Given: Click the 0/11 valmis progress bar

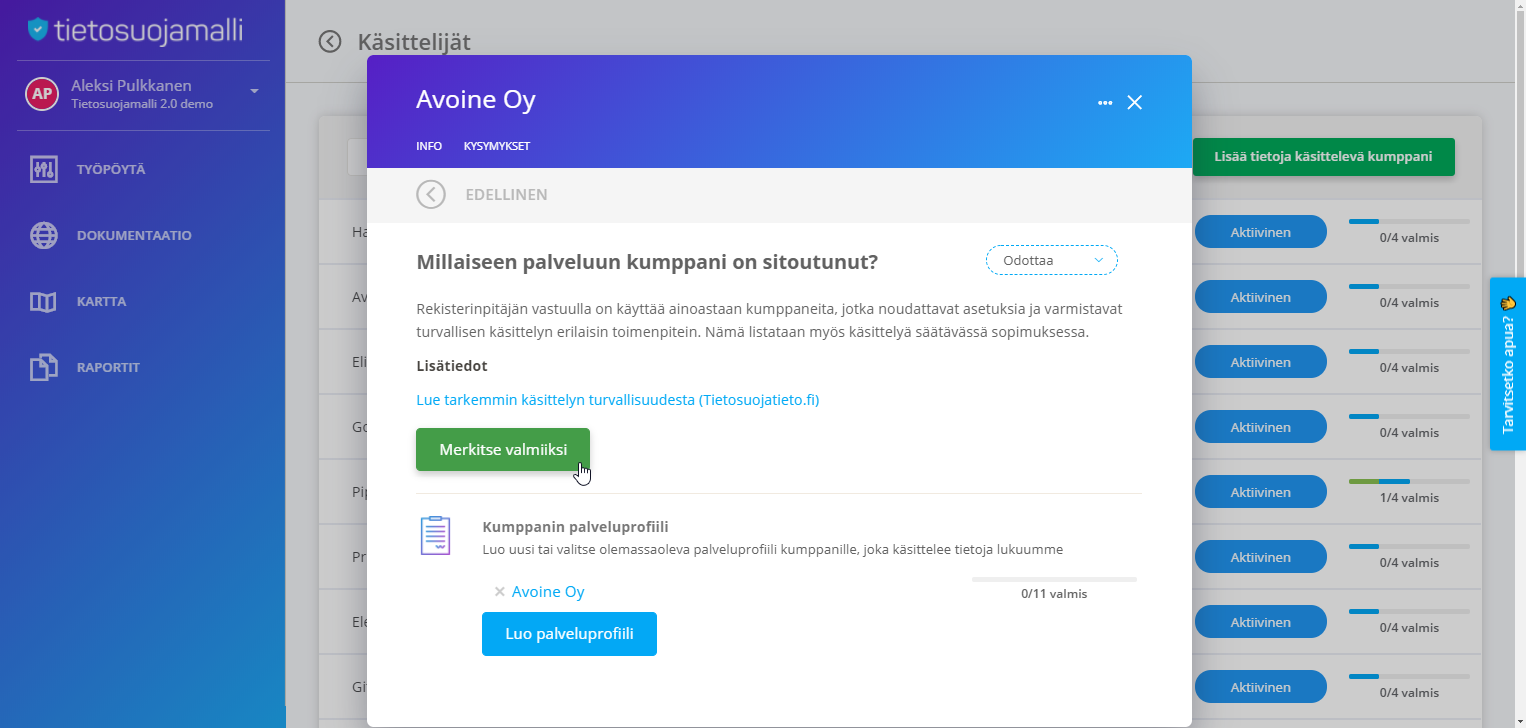Looking at the screenshot, I should (1054, 579).
